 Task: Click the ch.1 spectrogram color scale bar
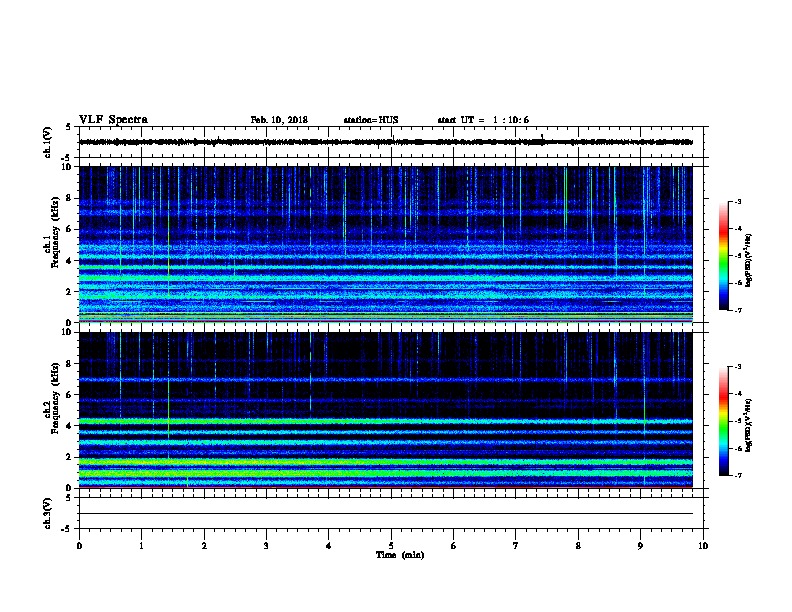point(724,256)
